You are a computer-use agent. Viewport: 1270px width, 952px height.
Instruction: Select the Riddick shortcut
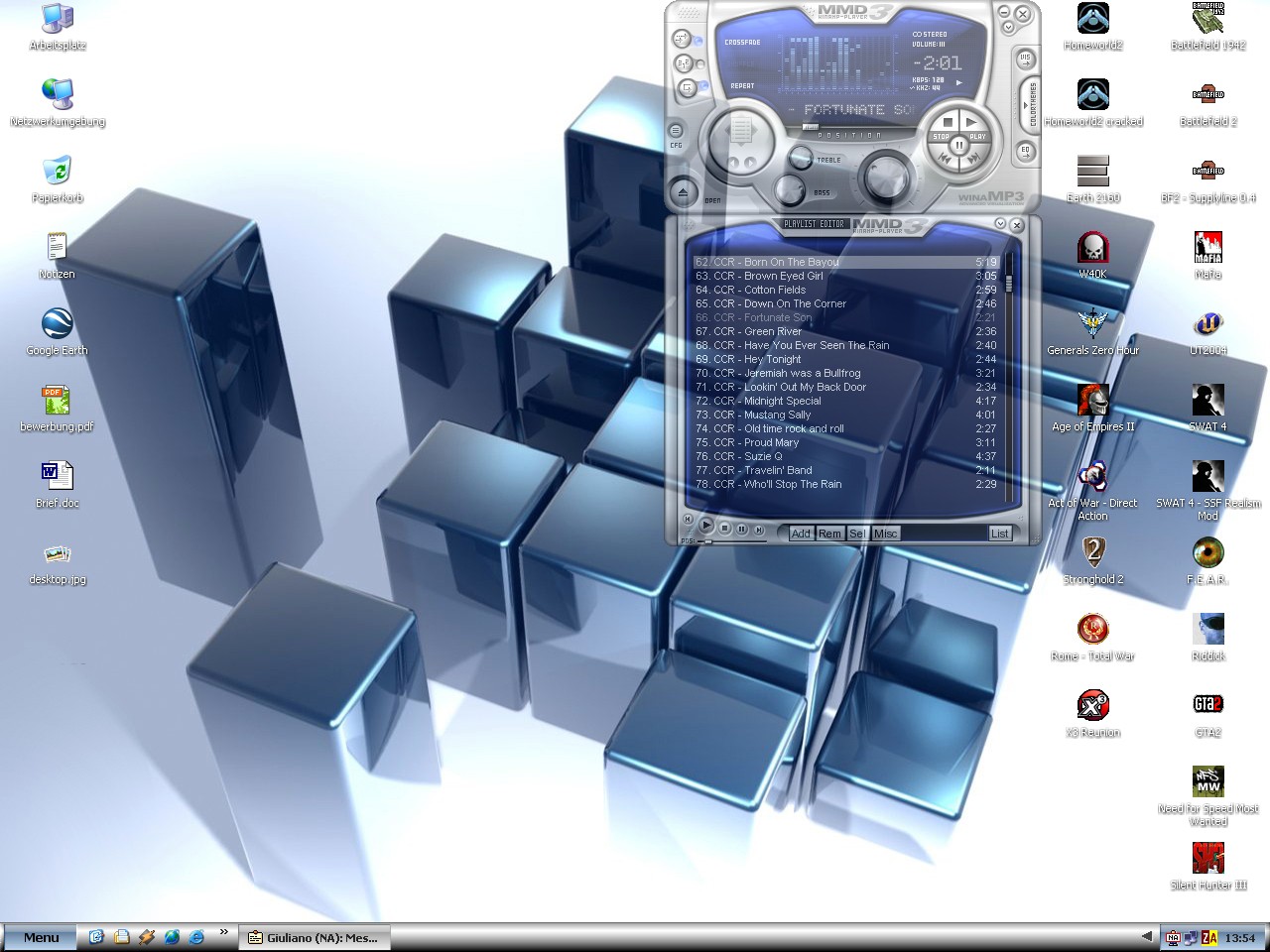[1208, 638]
